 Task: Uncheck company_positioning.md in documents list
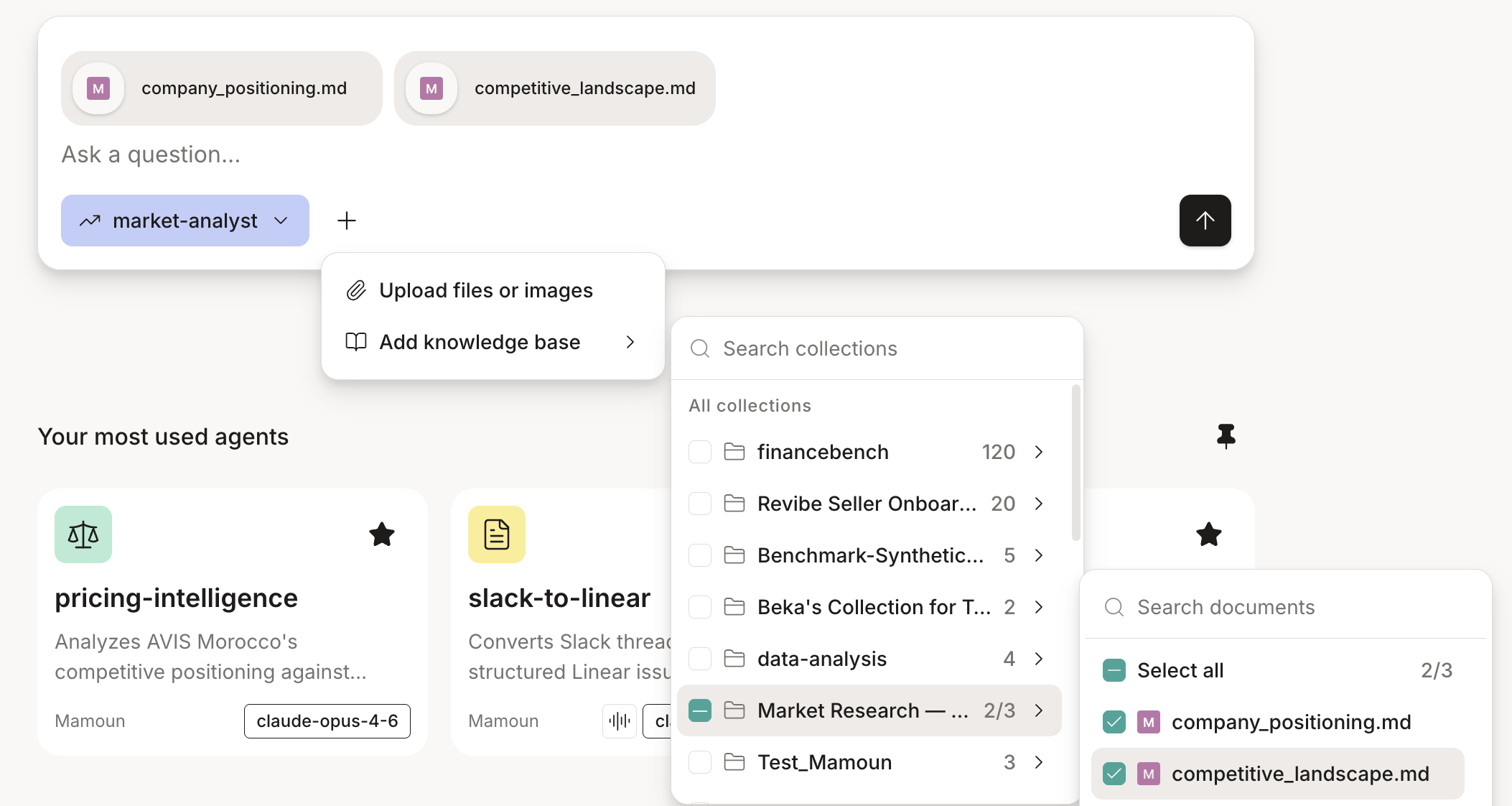click(x=1114, y=722)
